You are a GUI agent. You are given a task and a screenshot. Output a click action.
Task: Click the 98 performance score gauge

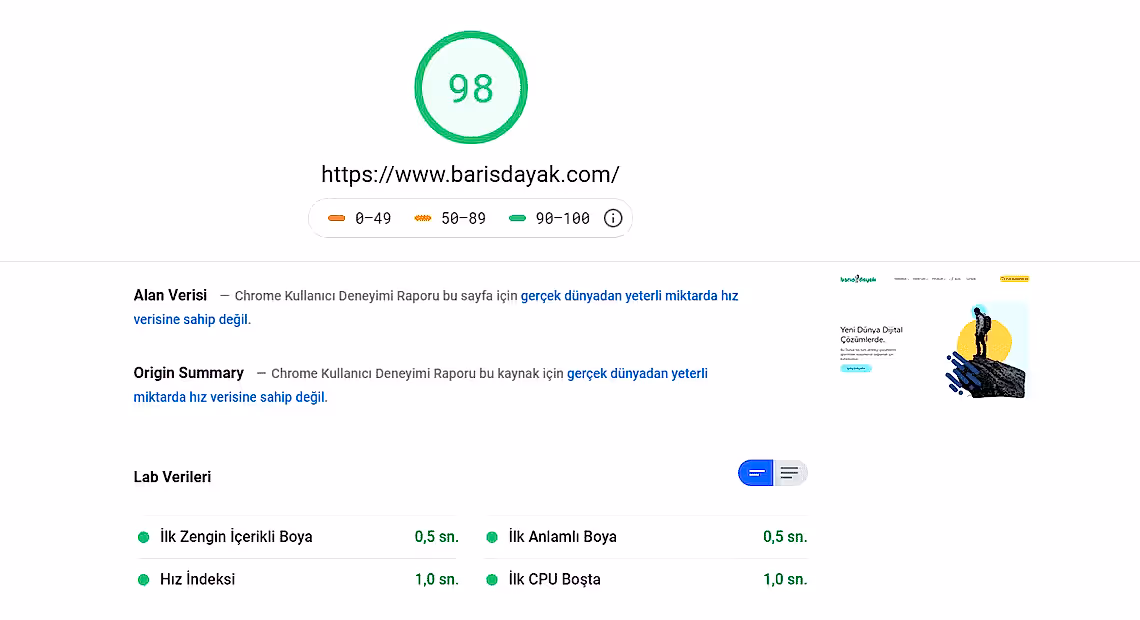click(x=470, y=87)
